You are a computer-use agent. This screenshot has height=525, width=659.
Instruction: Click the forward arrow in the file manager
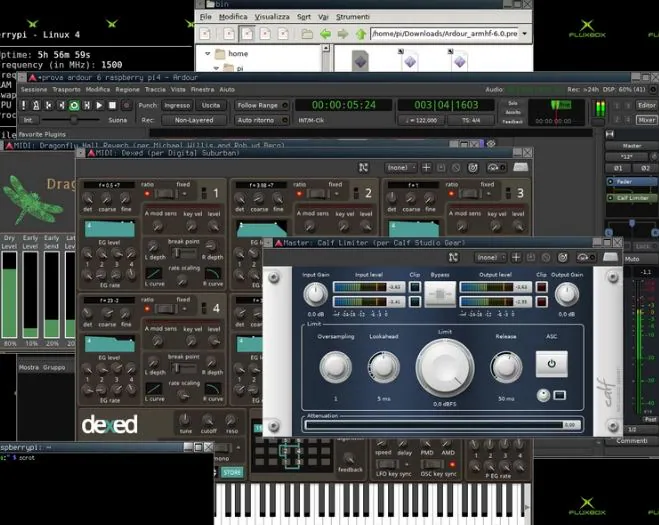343,34
